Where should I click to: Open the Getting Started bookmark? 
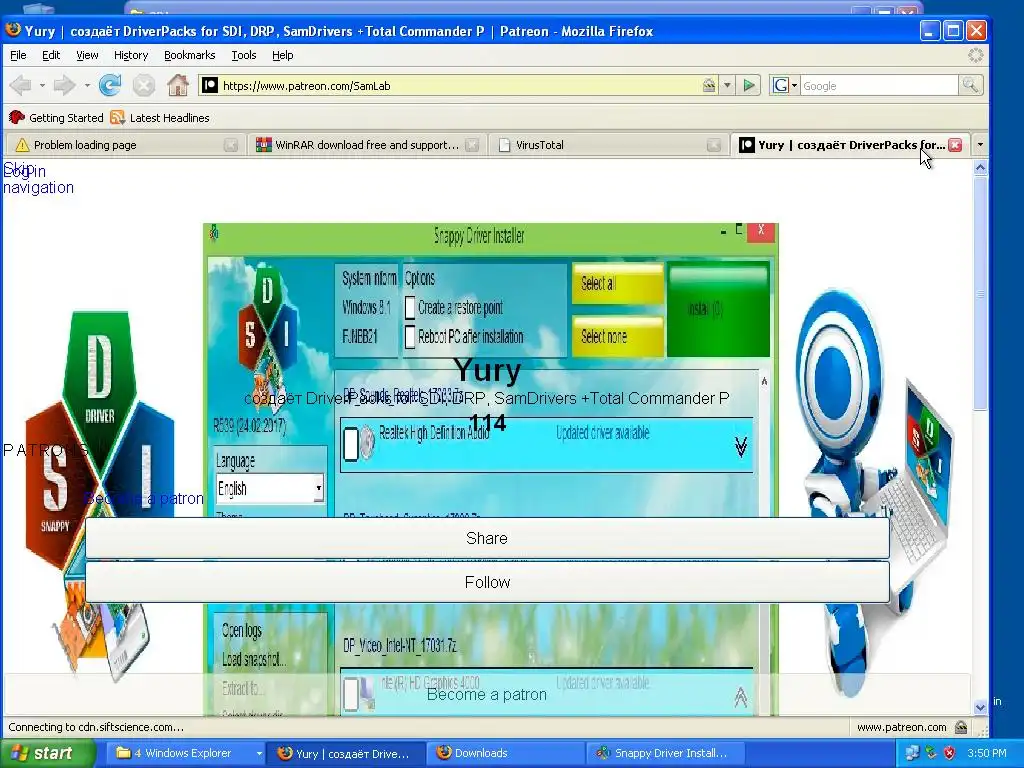point(56,118)
